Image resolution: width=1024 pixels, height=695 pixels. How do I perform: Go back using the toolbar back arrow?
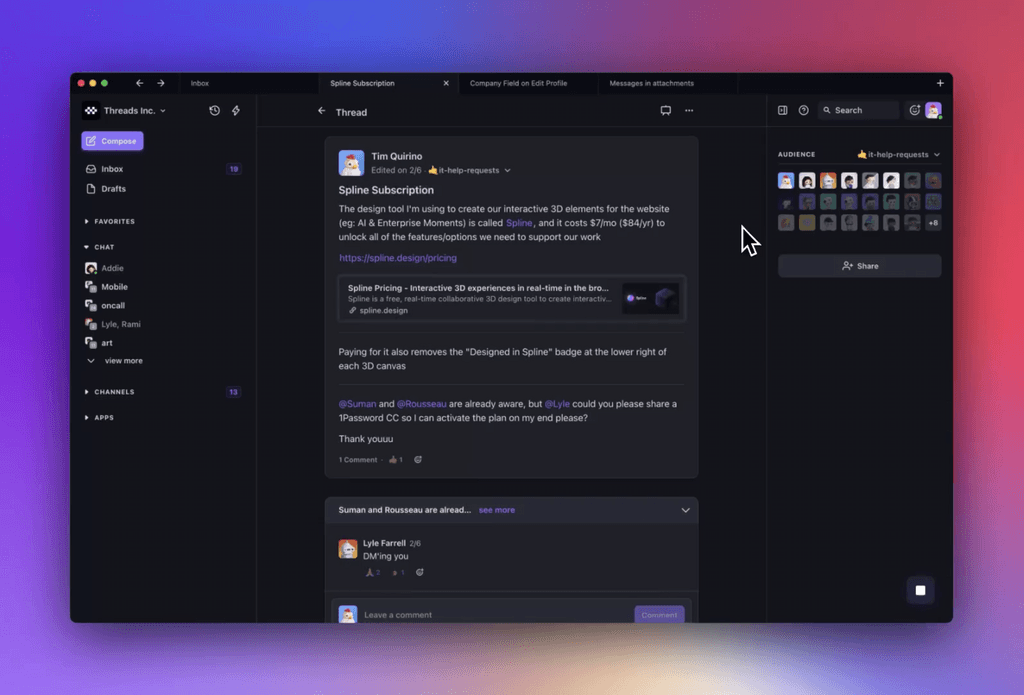[x=139, y=83]
